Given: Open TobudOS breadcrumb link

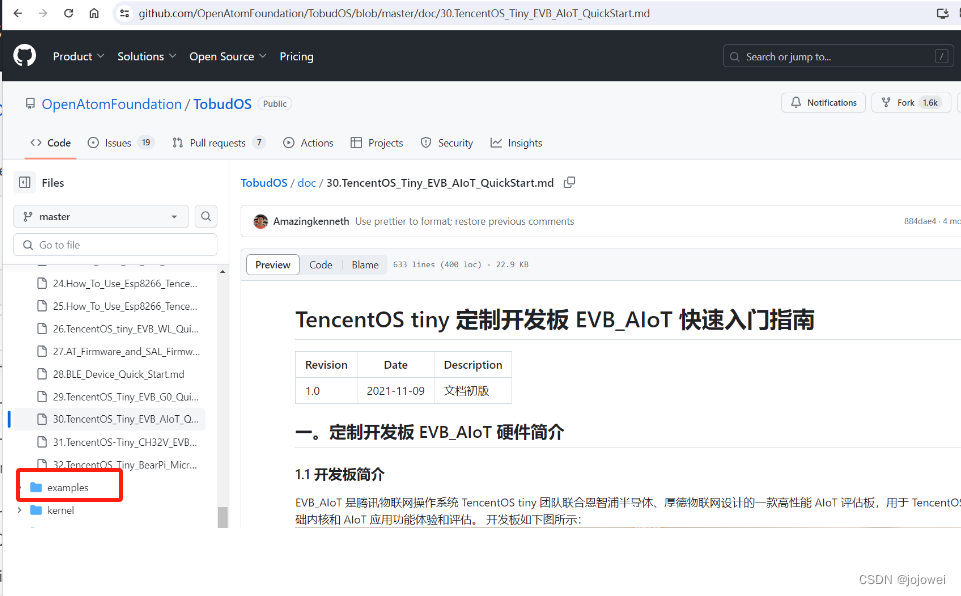Looking at the screenshot, I should click(x=264, y=183).
